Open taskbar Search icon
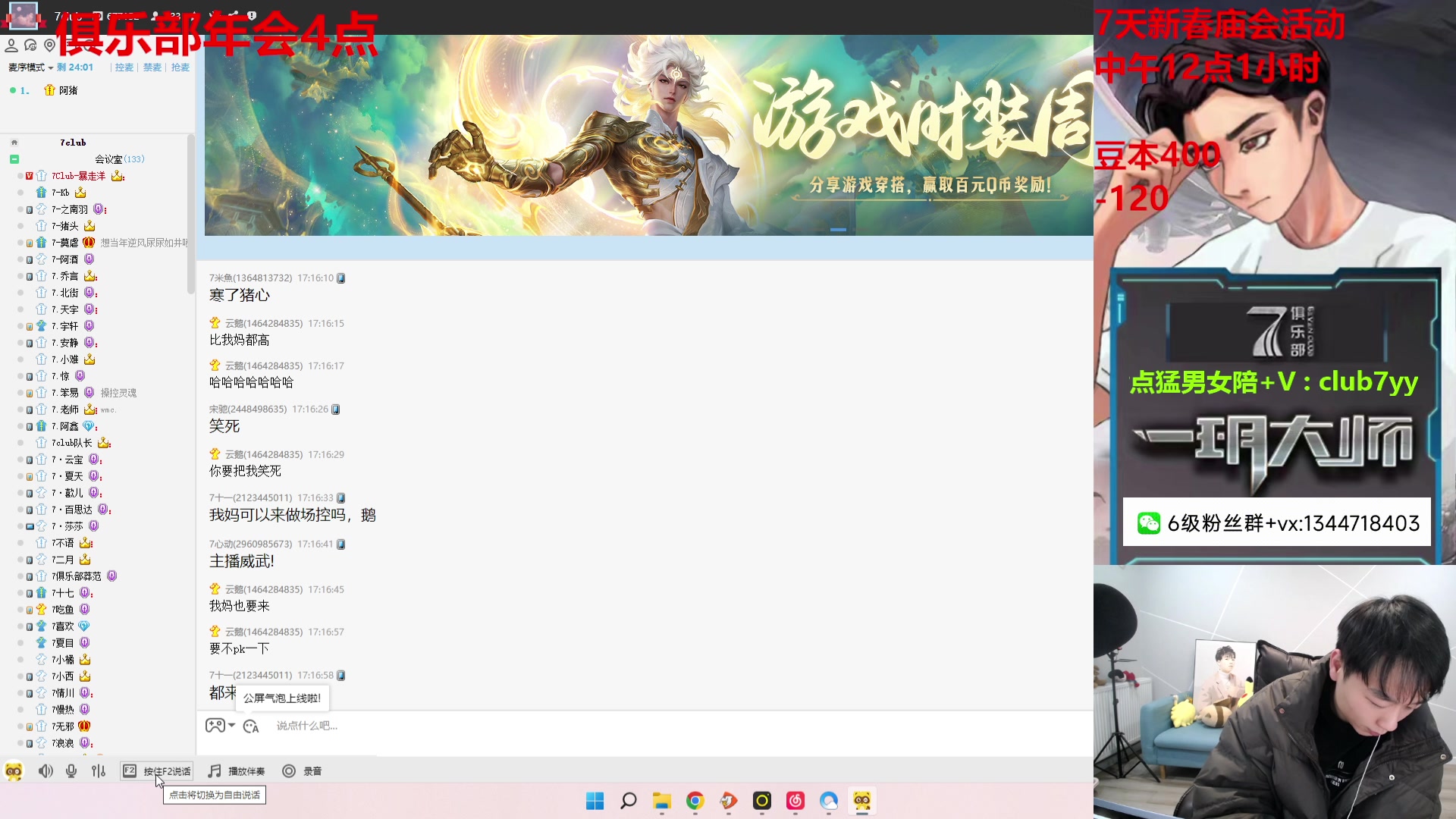The width and height of the screenshot is (1456, 819). (x=629, y=801)
